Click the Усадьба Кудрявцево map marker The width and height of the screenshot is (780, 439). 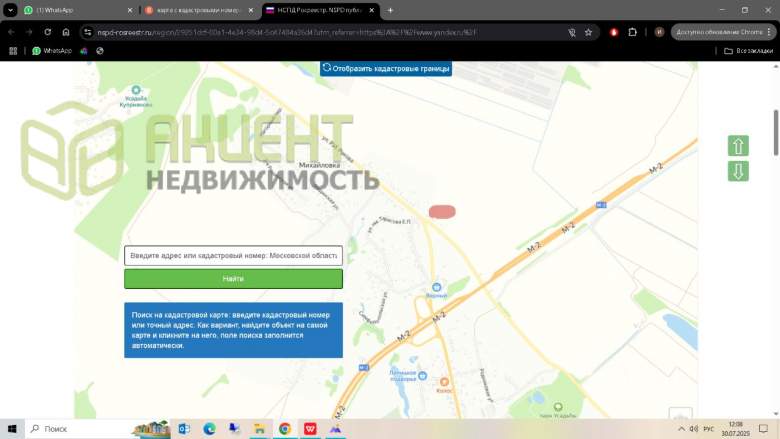(136, 90)
